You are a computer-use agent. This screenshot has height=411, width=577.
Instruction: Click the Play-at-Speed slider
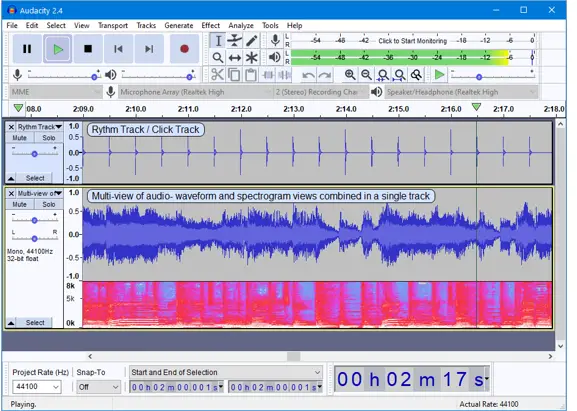click(x=492, y=76)
